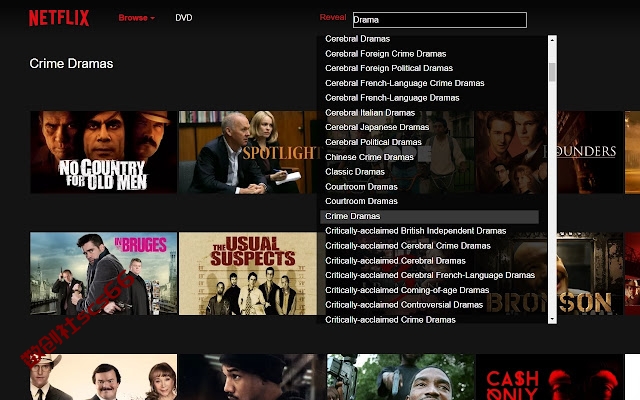Go to the DVD section
640x400 pixels.
pyautogui.click(x=184, y=18)
